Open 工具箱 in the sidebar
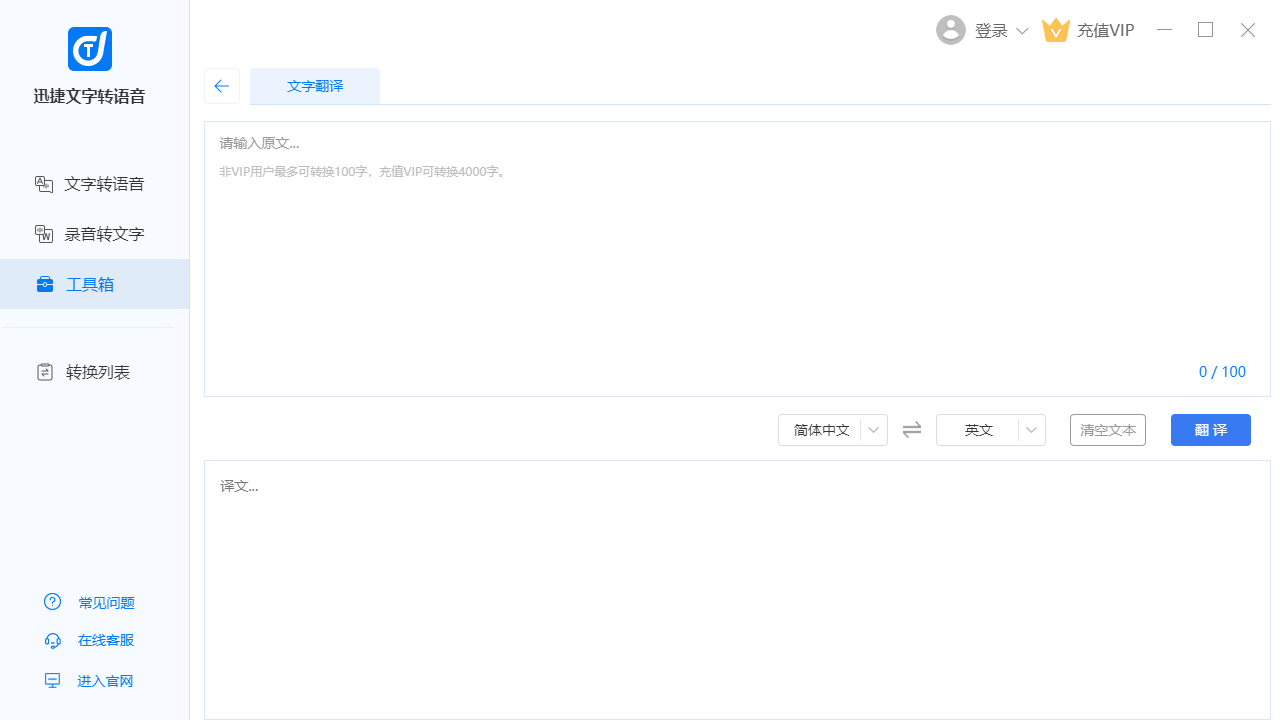Image resolution: width=1280 pixels, height=720 pixels. pos(94,284)
